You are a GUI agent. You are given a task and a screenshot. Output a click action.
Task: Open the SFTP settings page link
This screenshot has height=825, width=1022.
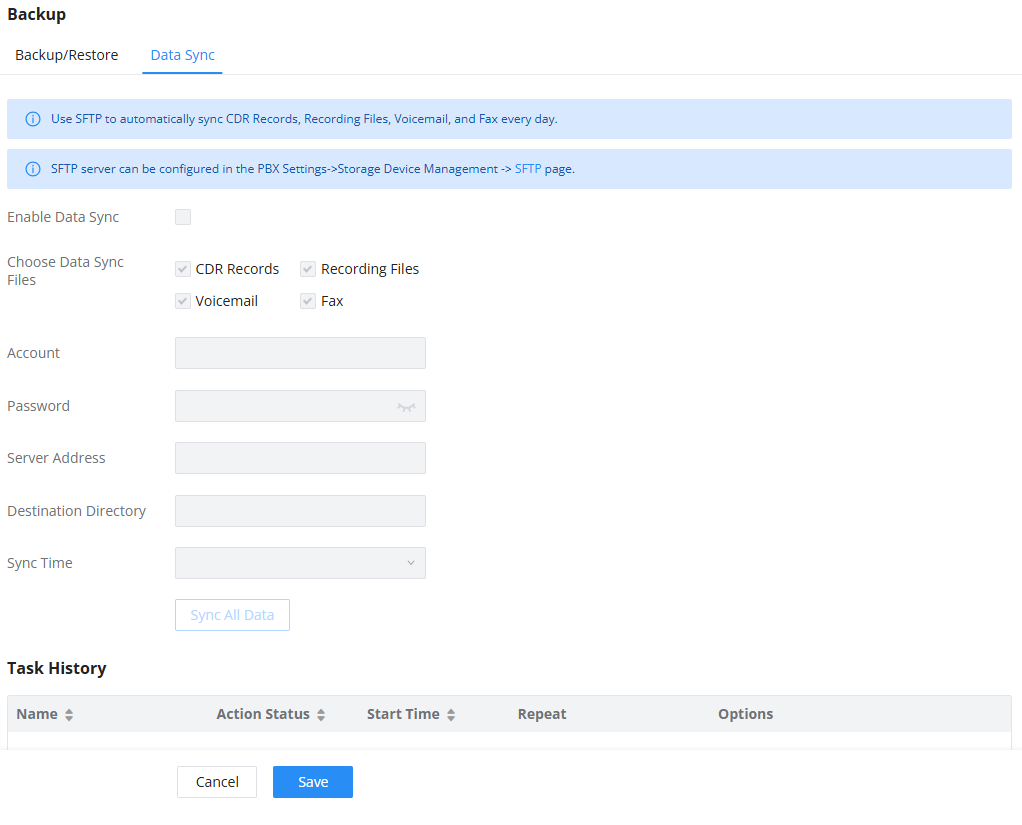pyautogui.click(x=528, y=169)
